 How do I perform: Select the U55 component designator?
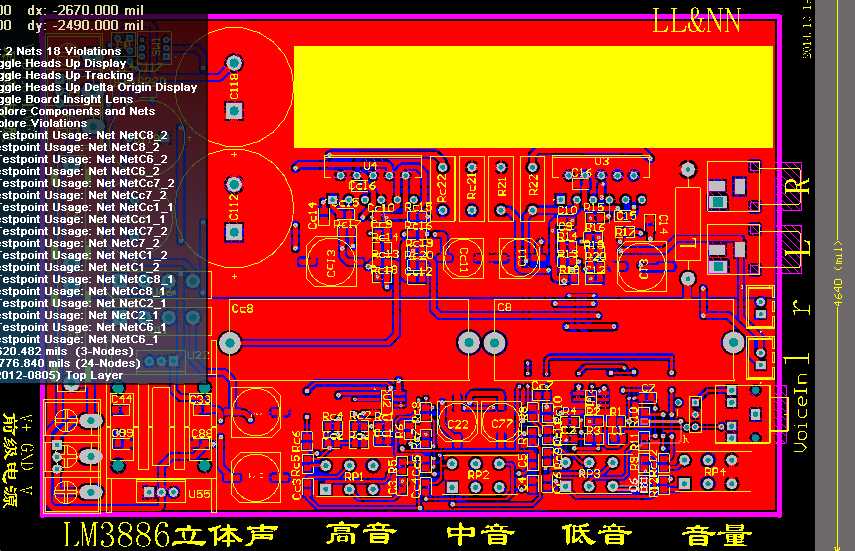point(199,494)
